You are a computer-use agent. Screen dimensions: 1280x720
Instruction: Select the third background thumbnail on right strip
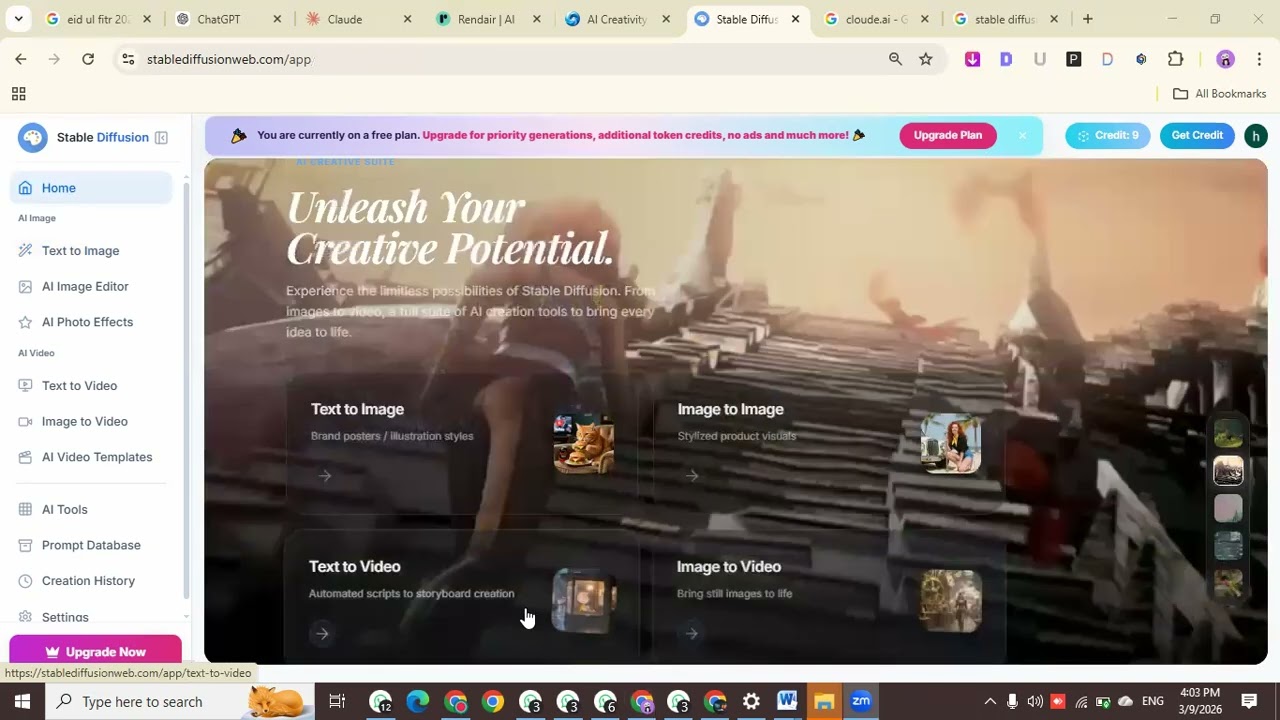click(1228, 508)
